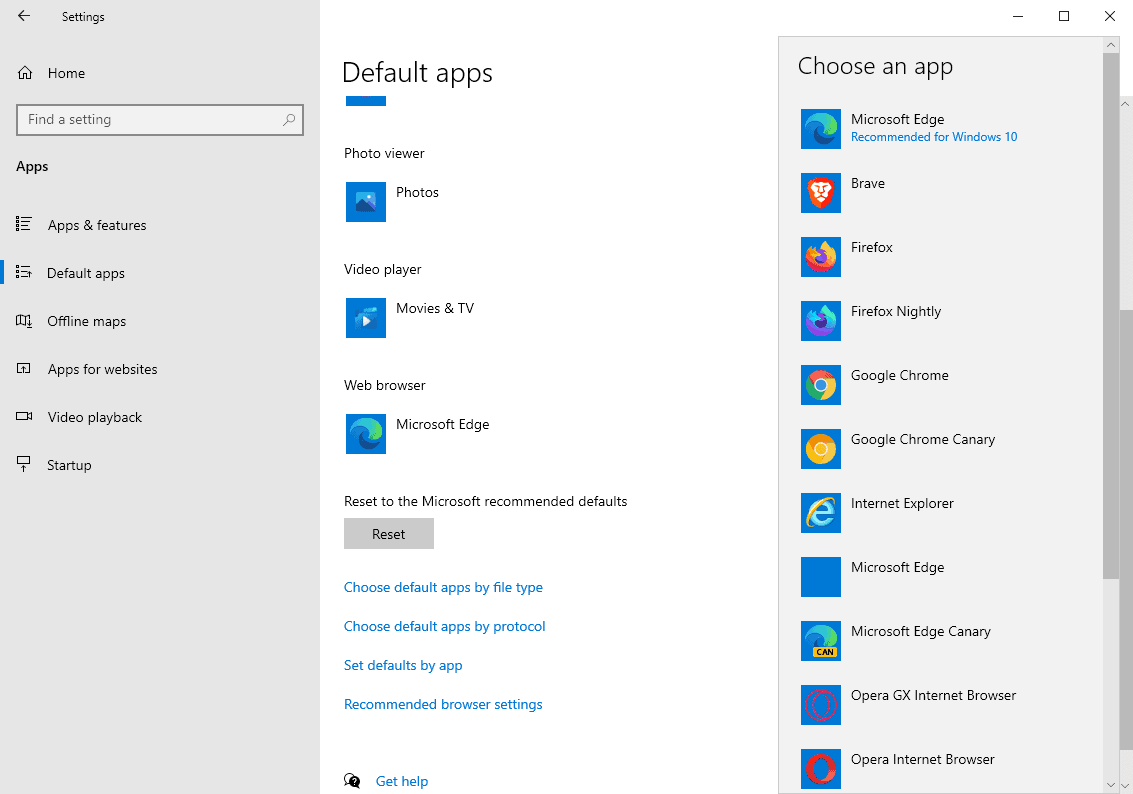Select the Apps & features icon
Viewport: 1133px width, 794px height.
point(24,224)
